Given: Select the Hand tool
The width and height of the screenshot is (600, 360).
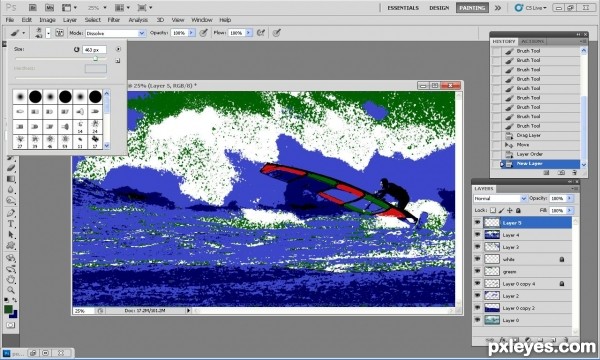Looking at the screenshot, I should 11,279.
